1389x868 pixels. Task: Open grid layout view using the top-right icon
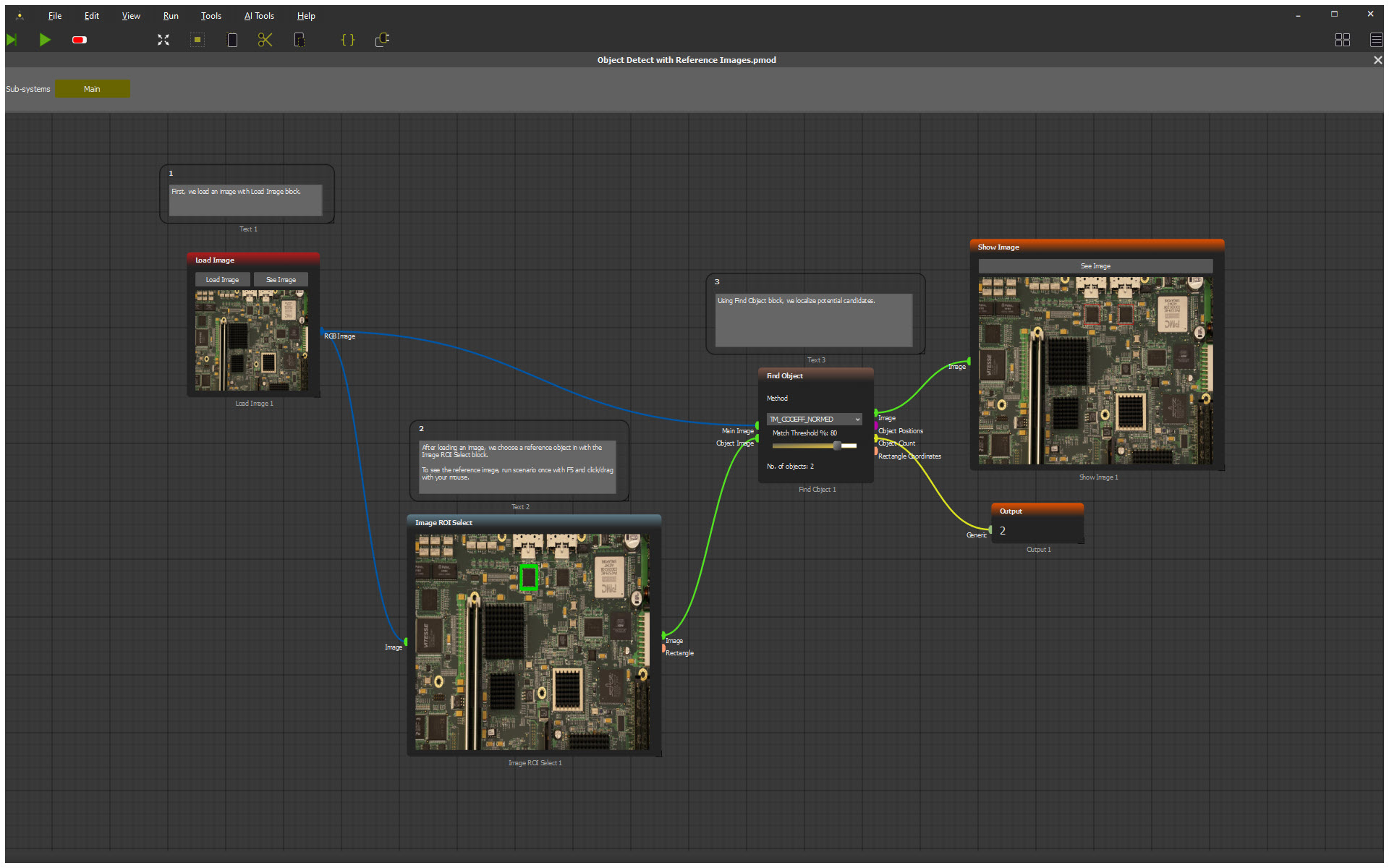[x=1343, y=40]
